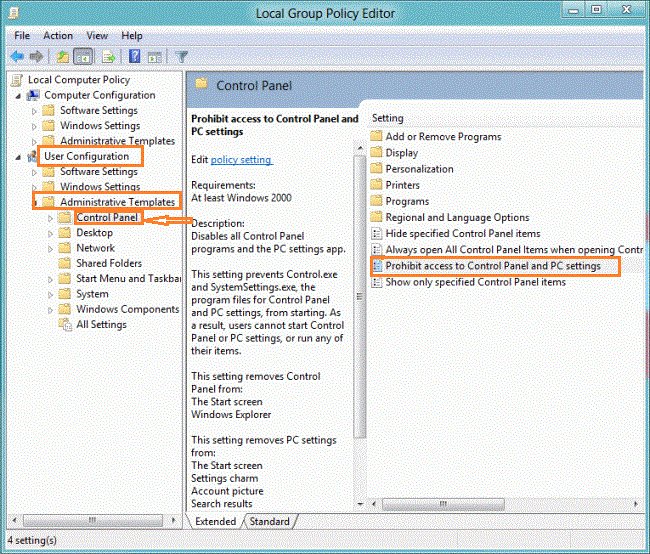Image resolution: width=650 pixels, height=554 pixels.
Task: Click the Hide specified Control Panel items policy icon
Action: coord(376,233)
